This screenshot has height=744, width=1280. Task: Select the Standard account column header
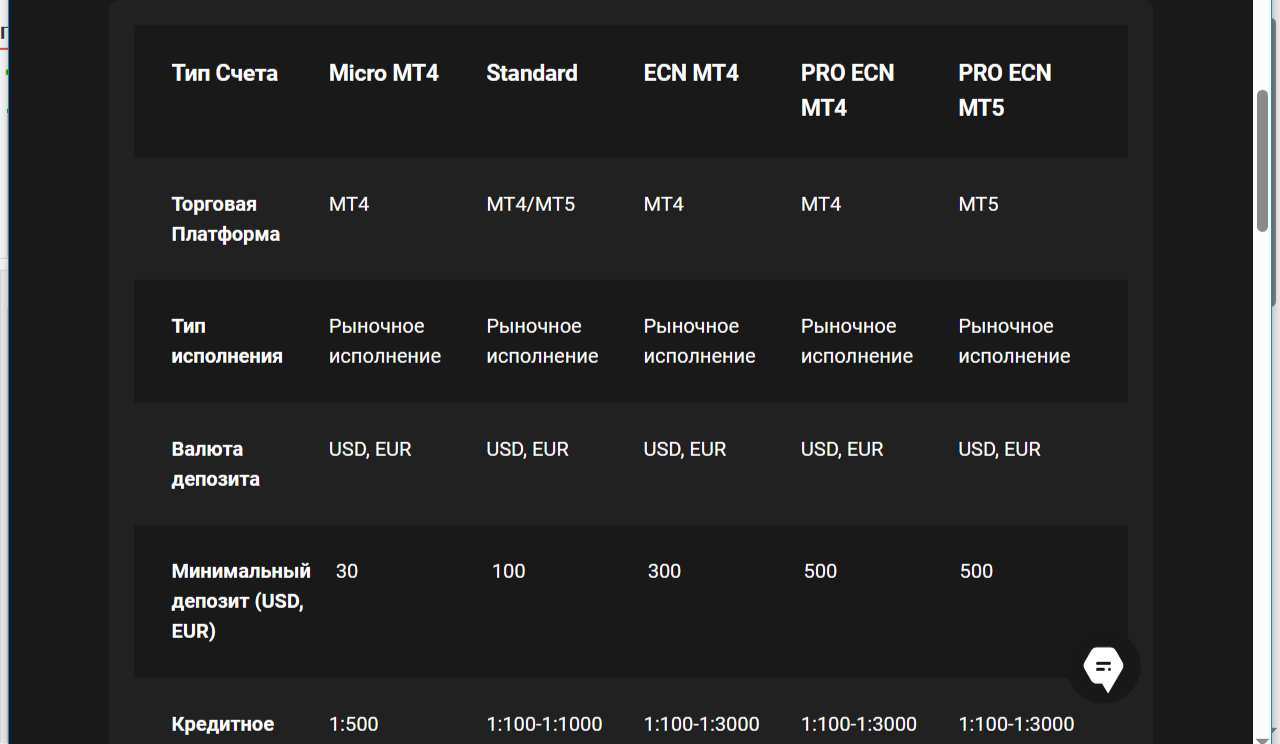point(531,73)
